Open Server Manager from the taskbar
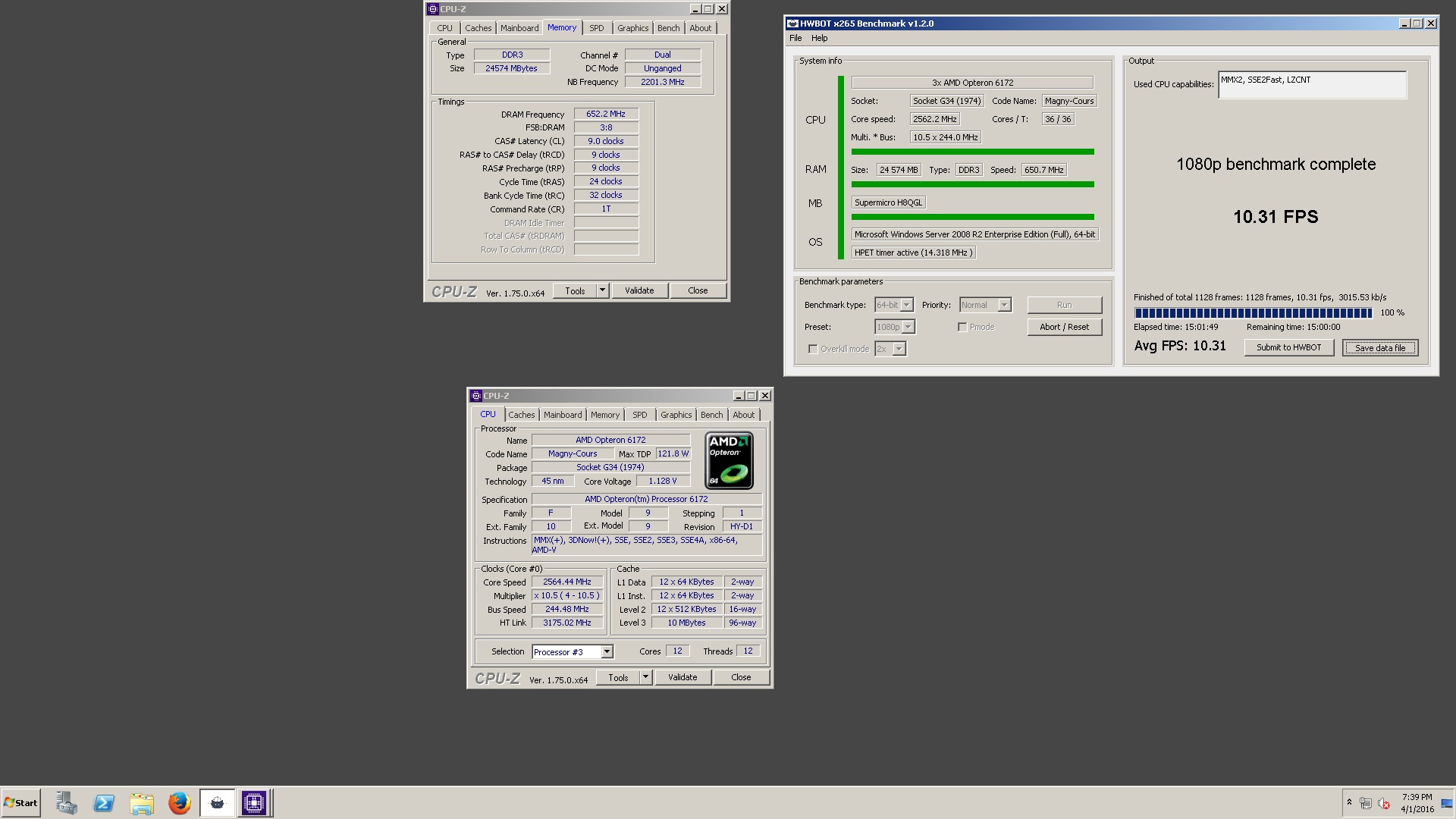1456x819 pixels. click(x=66, y=802)
